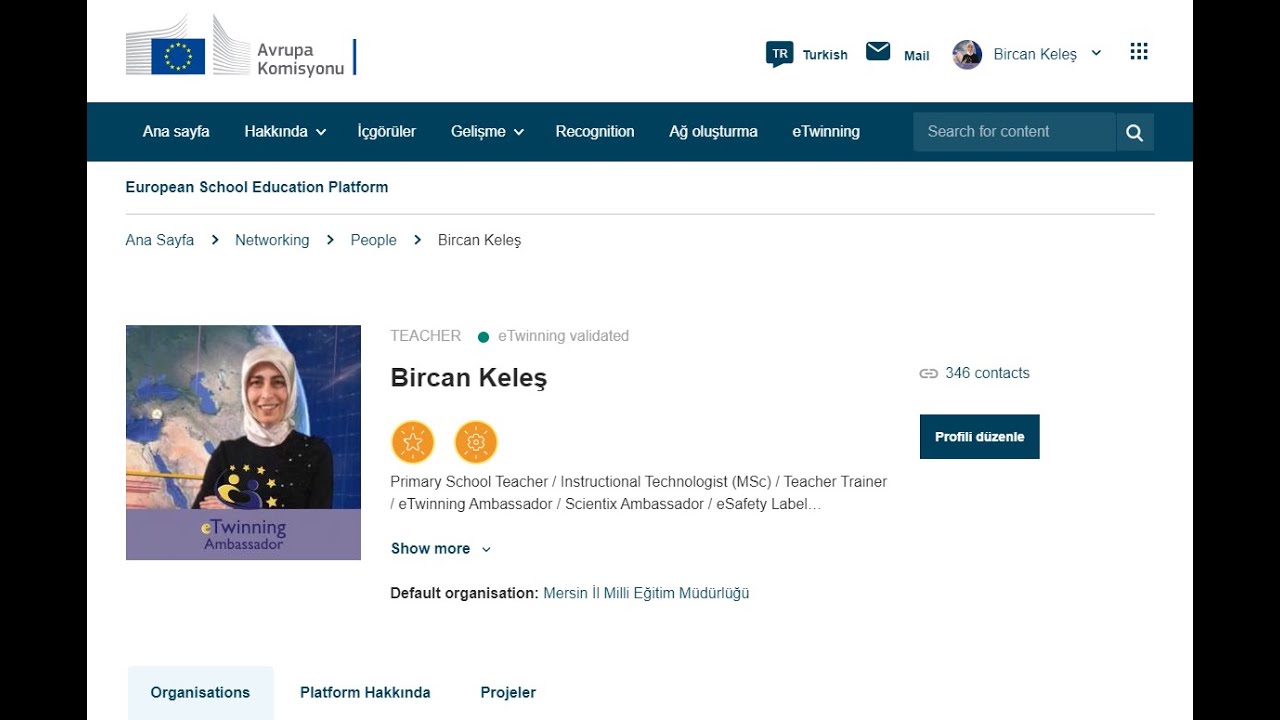Open Mersin İl Milli Eğitim Müdürlüğü link
The height and width of the screenshot is (720, 1280).
[646, 593]
